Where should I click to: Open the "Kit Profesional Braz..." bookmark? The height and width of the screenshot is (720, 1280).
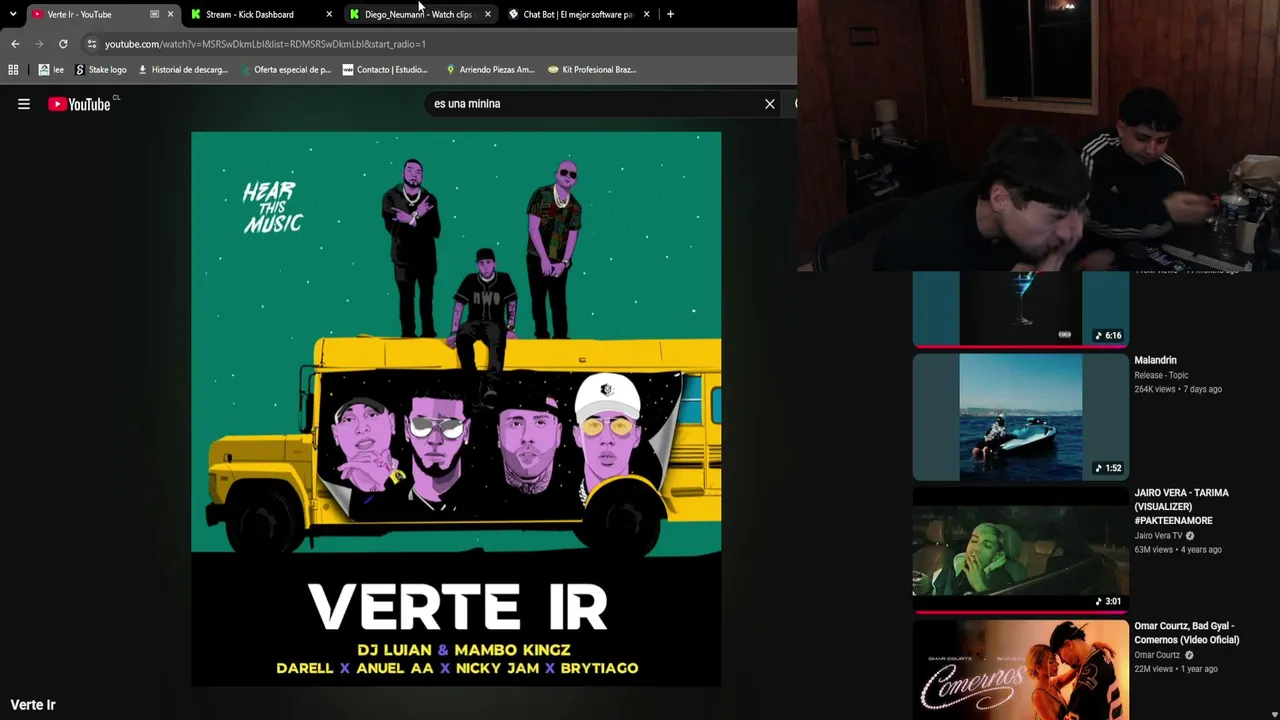click(x=592, y=70)
